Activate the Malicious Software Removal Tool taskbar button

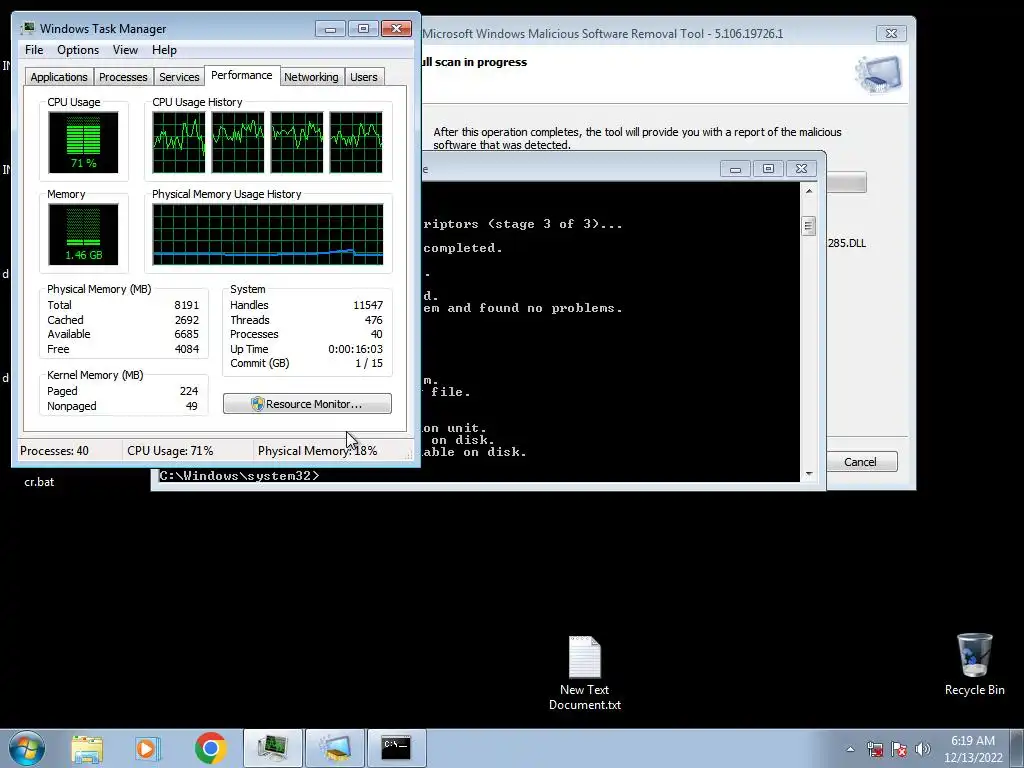(x=335, y=748)
